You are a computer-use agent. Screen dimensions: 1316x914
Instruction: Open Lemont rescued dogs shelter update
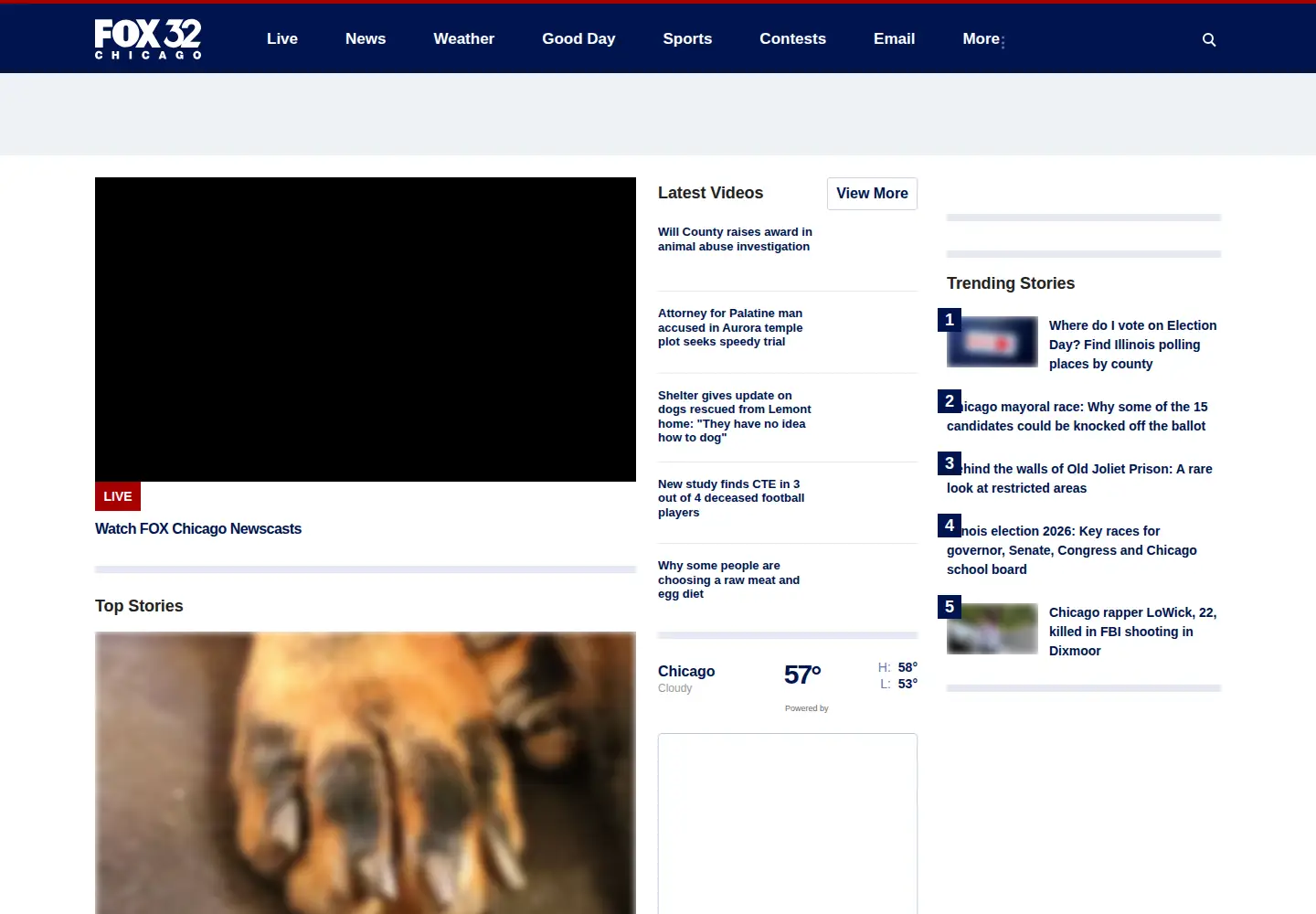(735, 417)
